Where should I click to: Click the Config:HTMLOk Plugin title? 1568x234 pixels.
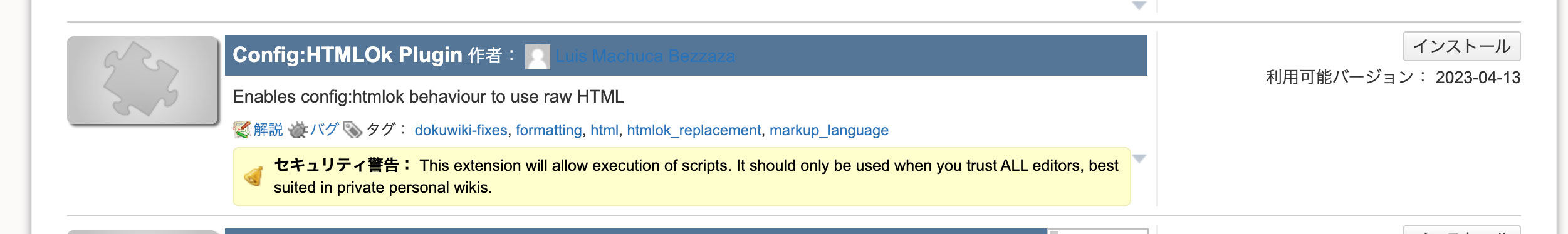[x=347, y=55]
